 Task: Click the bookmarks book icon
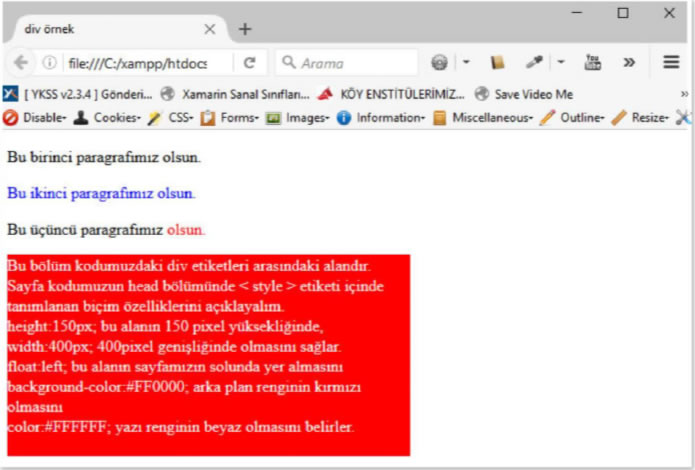point(498,62)
